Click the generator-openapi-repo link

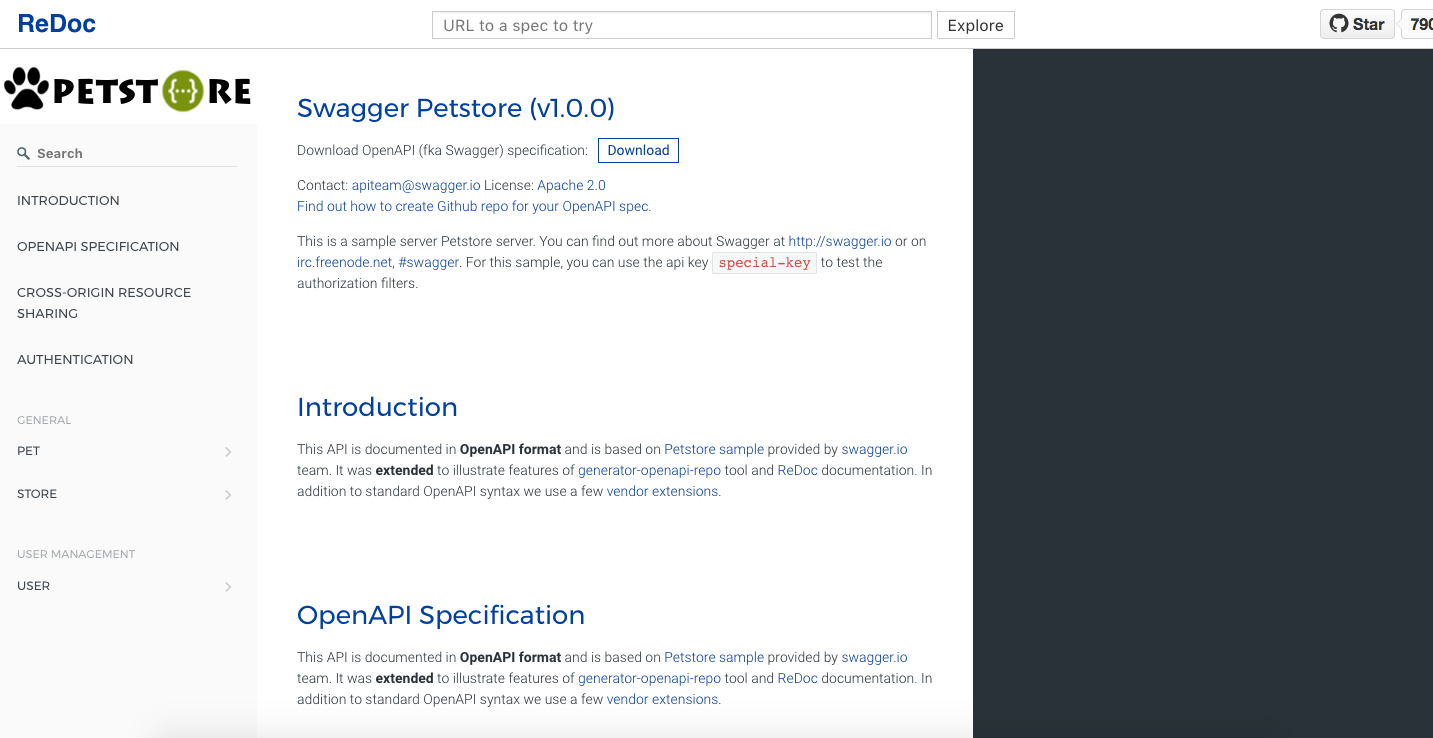point(649,470)
